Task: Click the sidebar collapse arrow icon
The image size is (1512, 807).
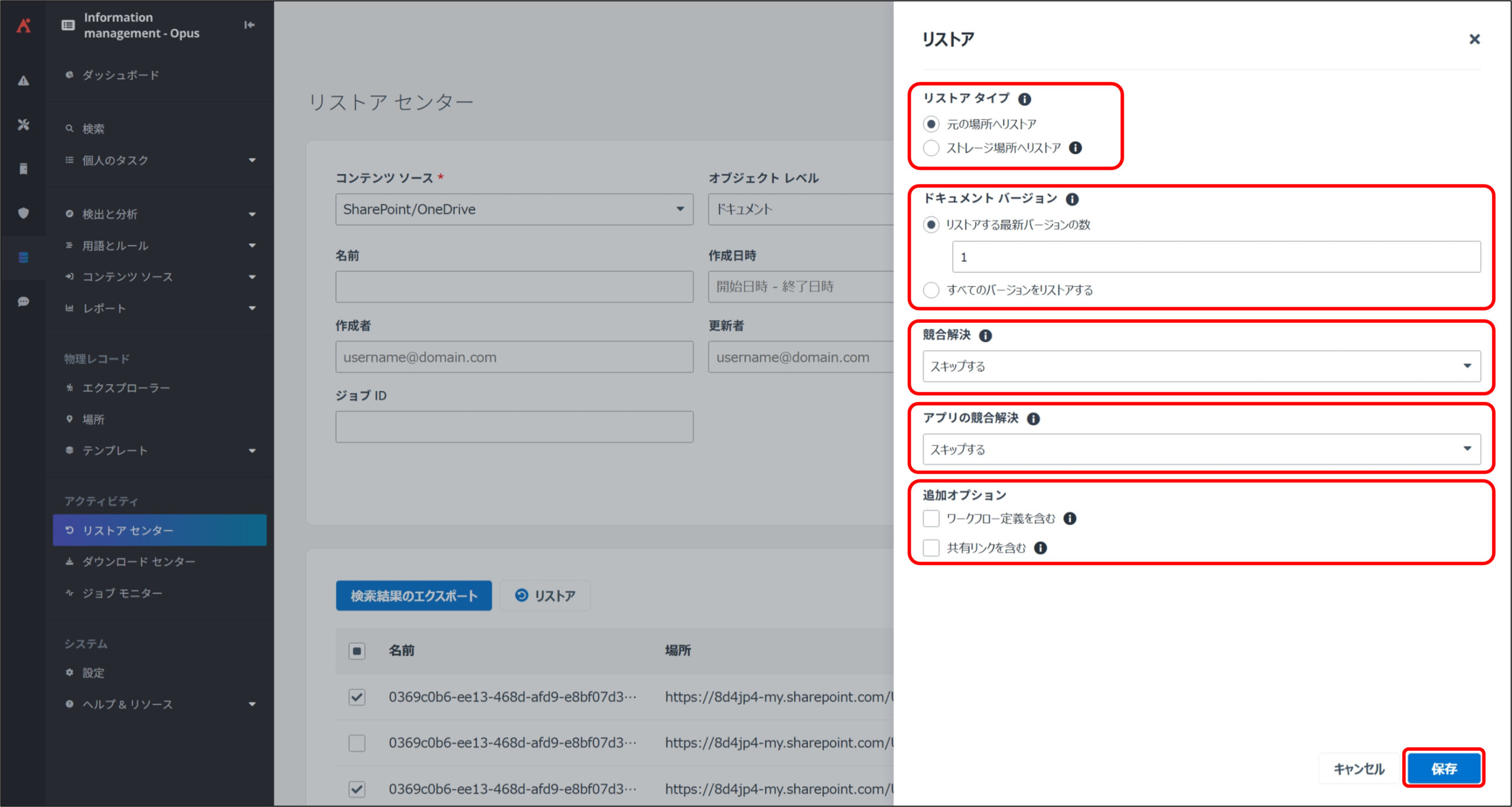Action: (249, 25)
